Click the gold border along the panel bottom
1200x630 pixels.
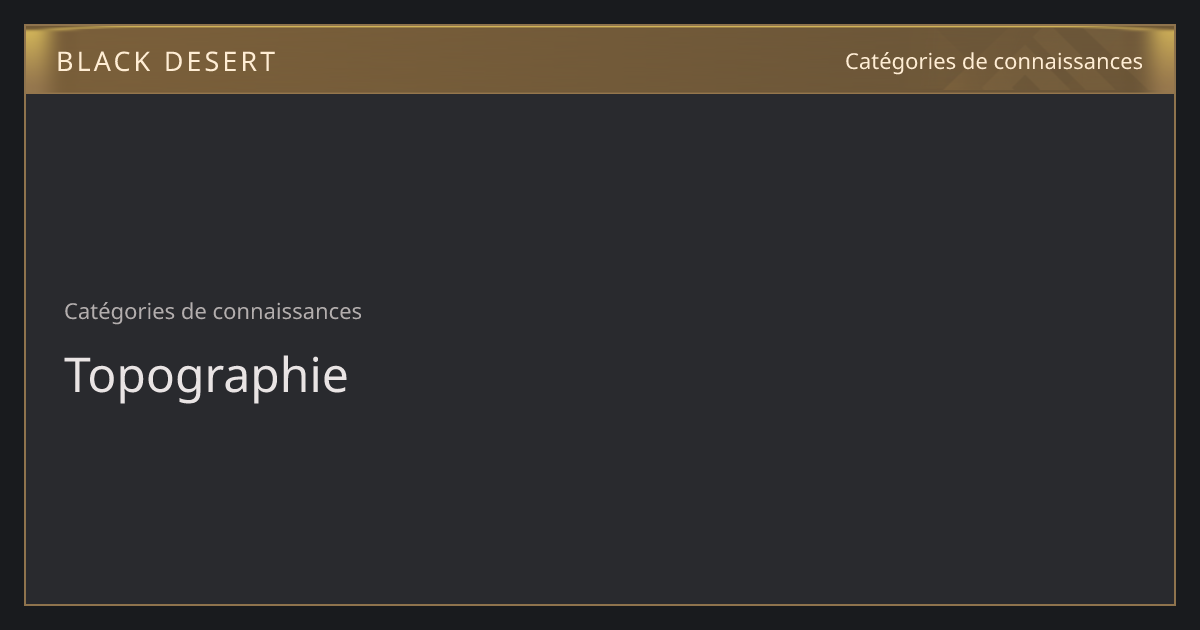(600, 604)
